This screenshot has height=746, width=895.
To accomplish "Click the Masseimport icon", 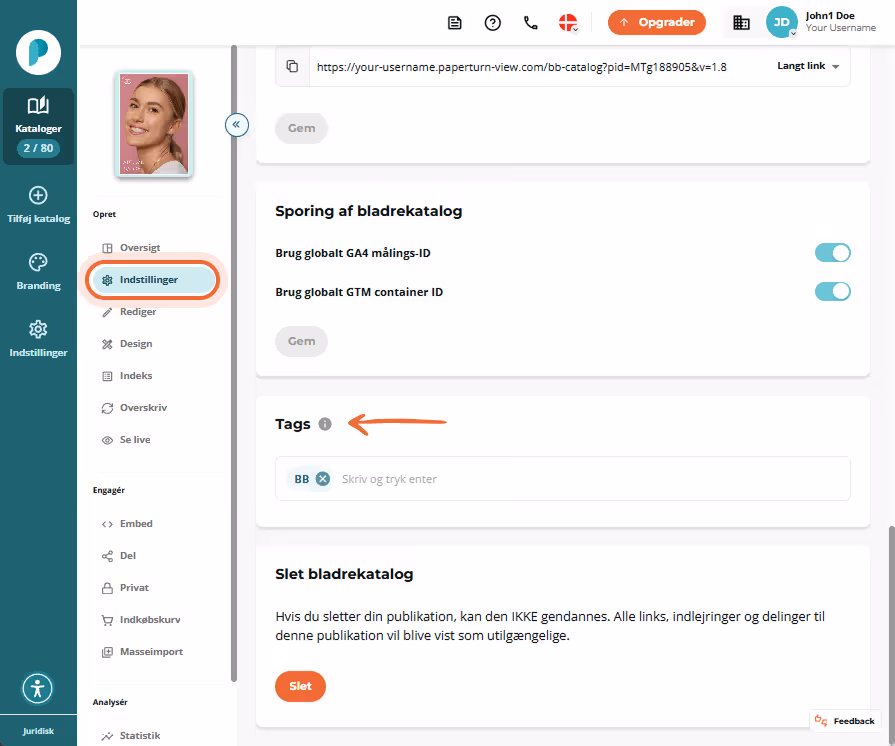I will click(x=107, y=652).
